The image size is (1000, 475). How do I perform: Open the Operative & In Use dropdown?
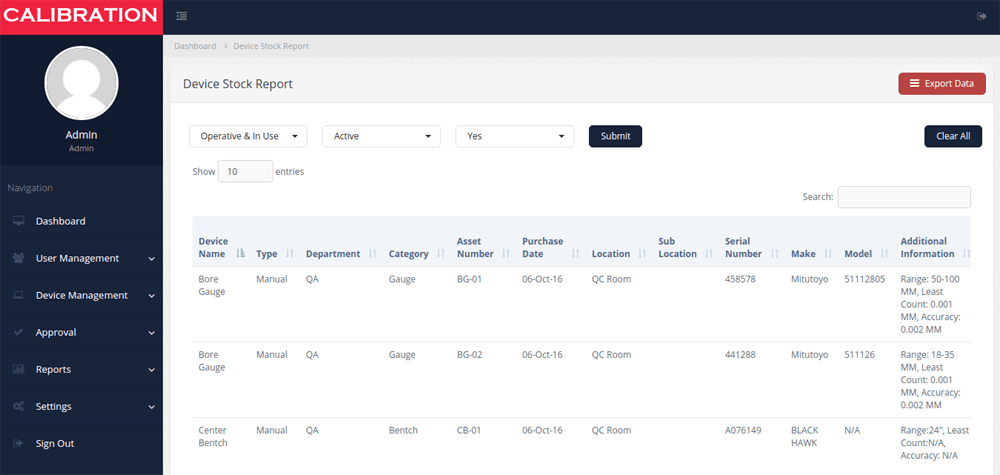coord(248,136)
